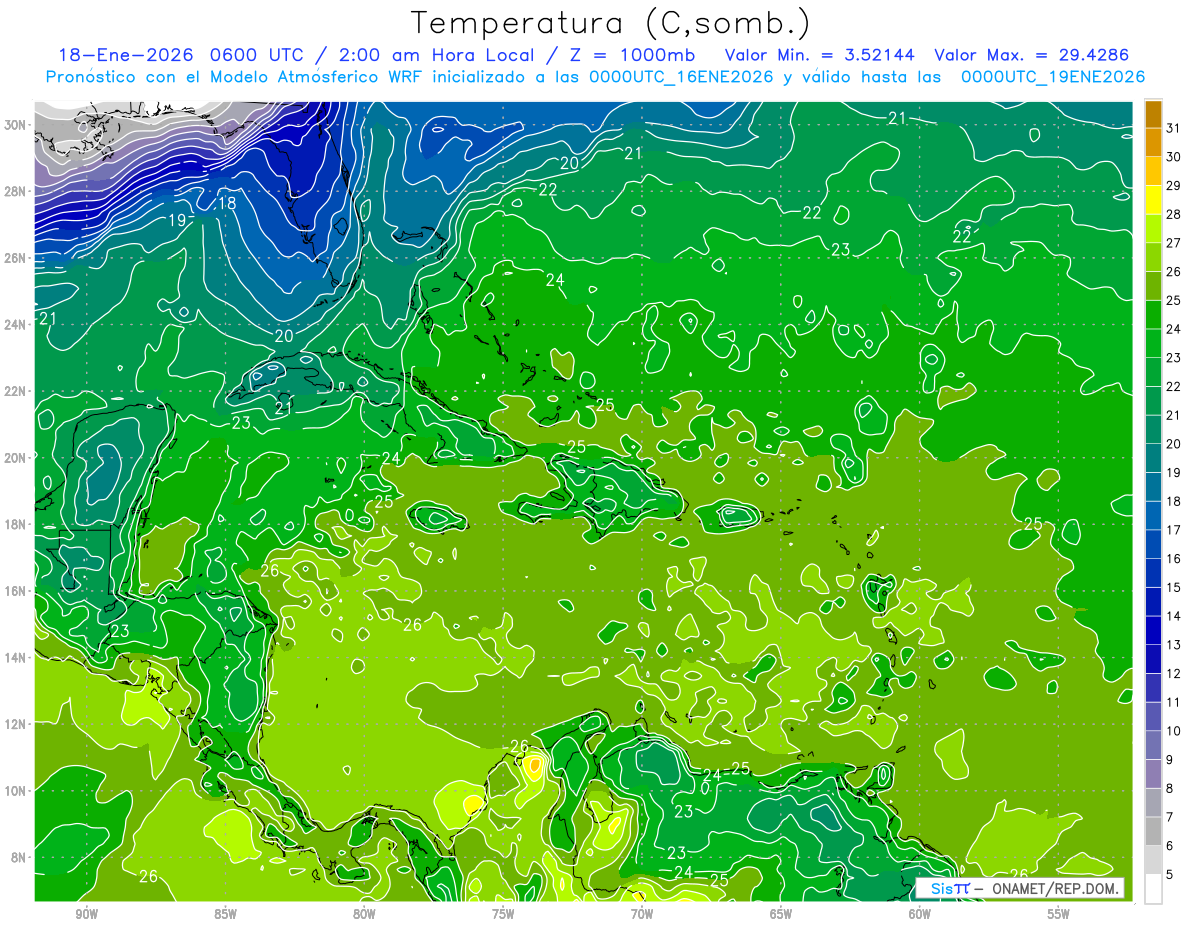Click longitude axis label "60W"
Screen dimensions: 1200x927
click(919, 915)
